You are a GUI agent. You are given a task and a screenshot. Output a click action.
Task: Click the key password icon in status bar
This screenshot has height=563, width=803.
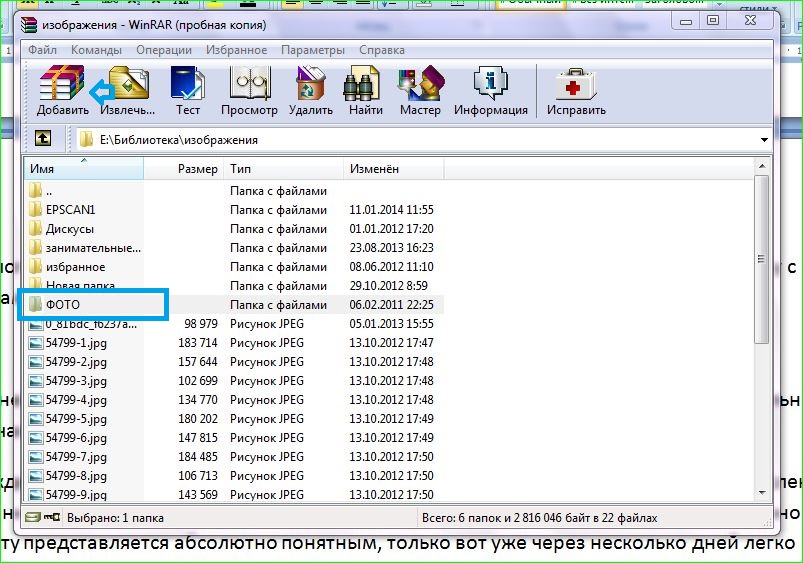(52, 517)
